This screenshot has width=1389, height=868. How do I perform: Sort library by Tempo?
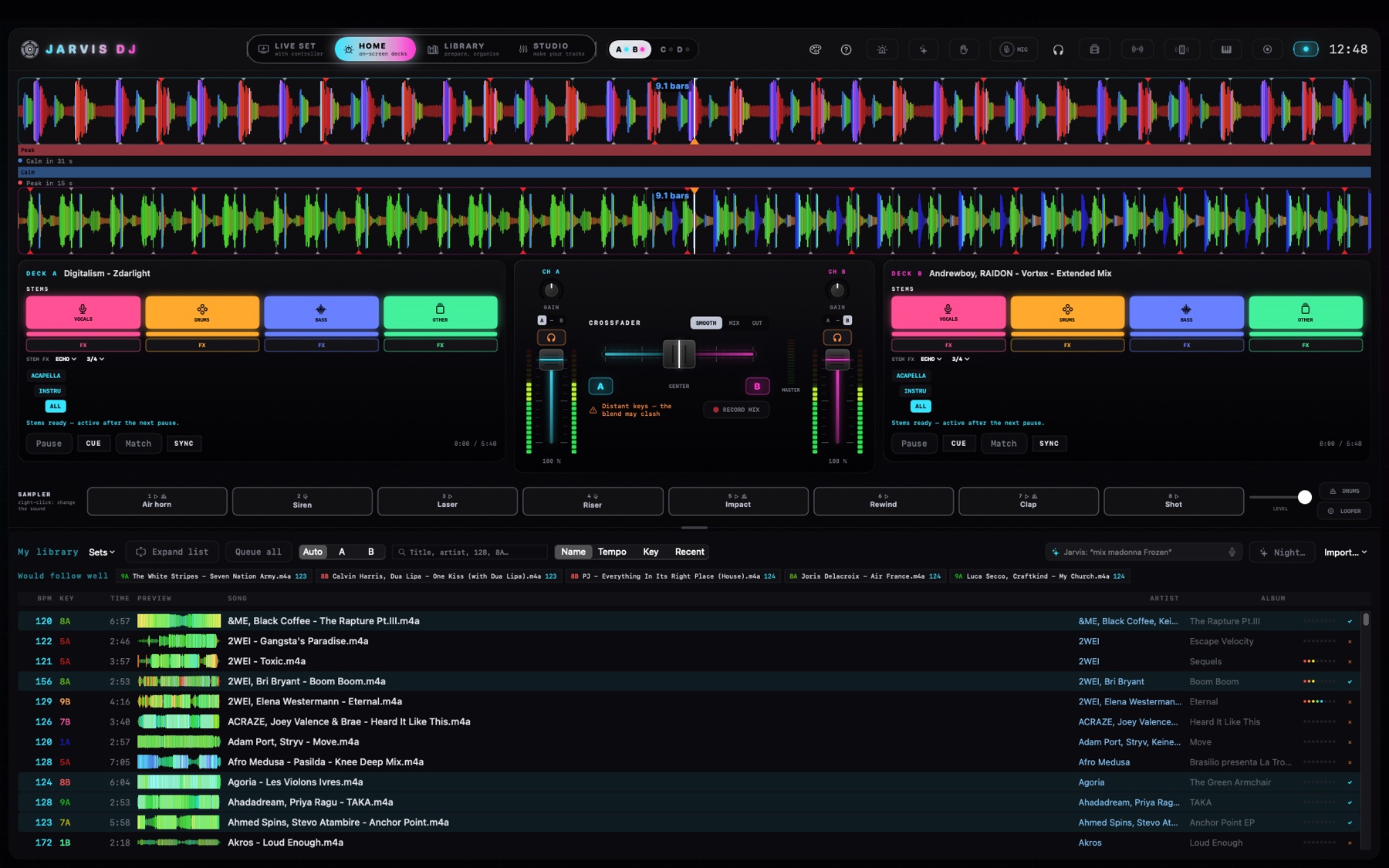612,552
